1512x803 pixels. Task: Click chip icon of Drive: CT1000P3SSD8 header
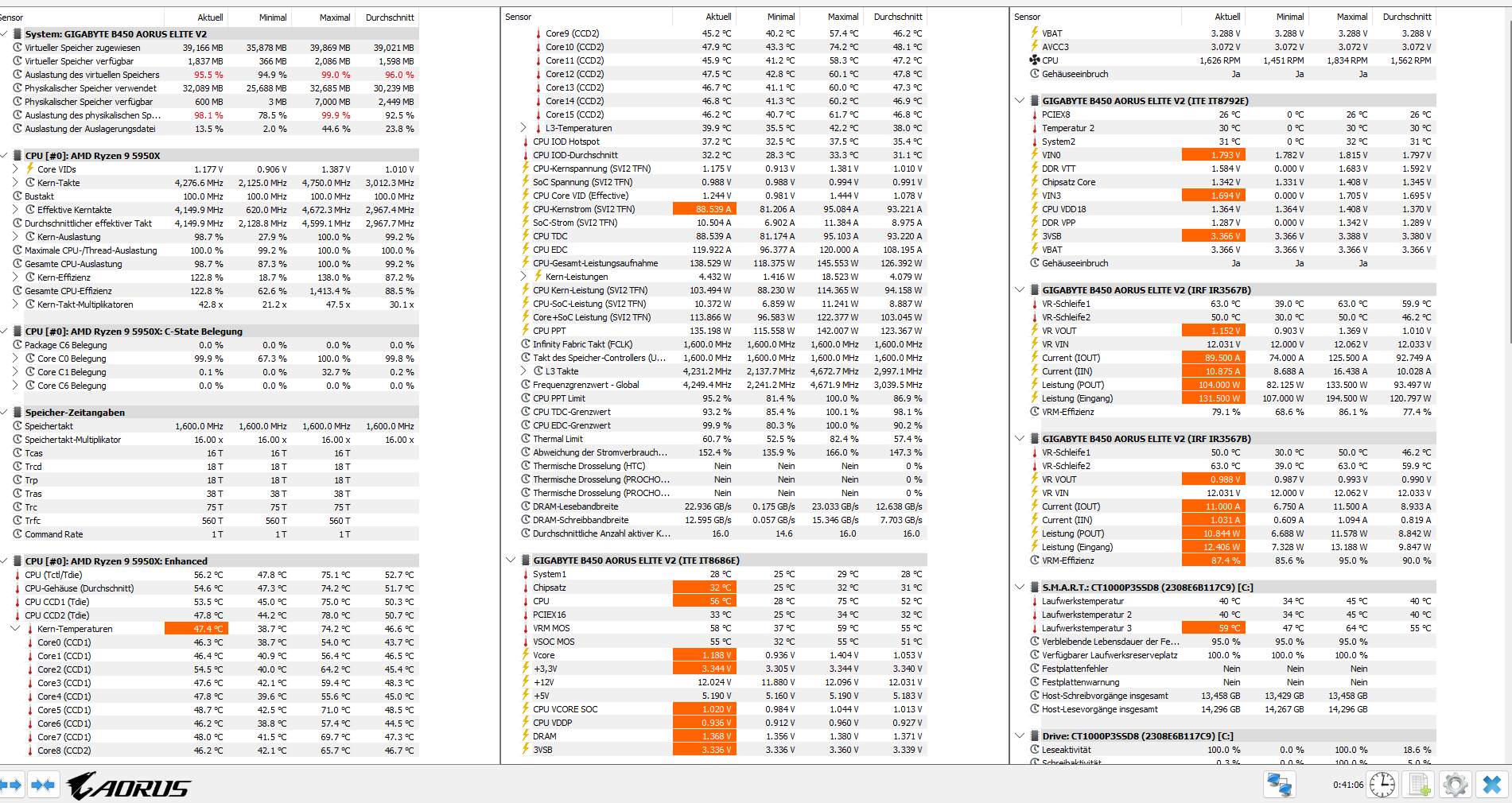(x=1035, y=736)
